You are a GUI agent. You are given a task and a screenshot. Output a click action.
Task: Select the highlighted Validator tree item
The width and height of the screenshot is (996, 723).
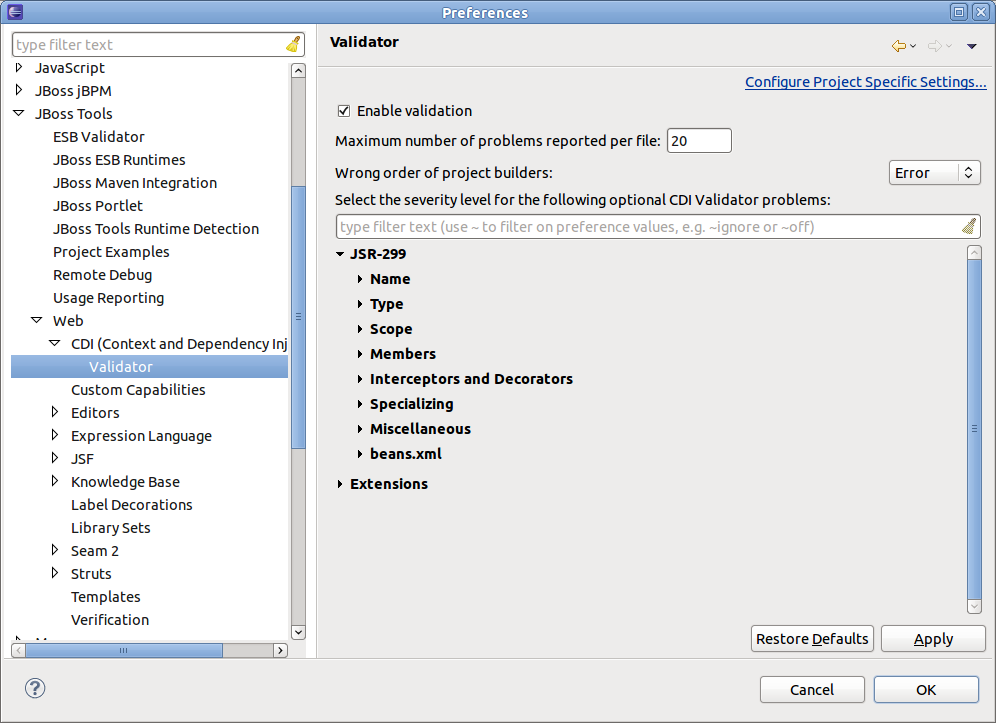pos(149,367)
